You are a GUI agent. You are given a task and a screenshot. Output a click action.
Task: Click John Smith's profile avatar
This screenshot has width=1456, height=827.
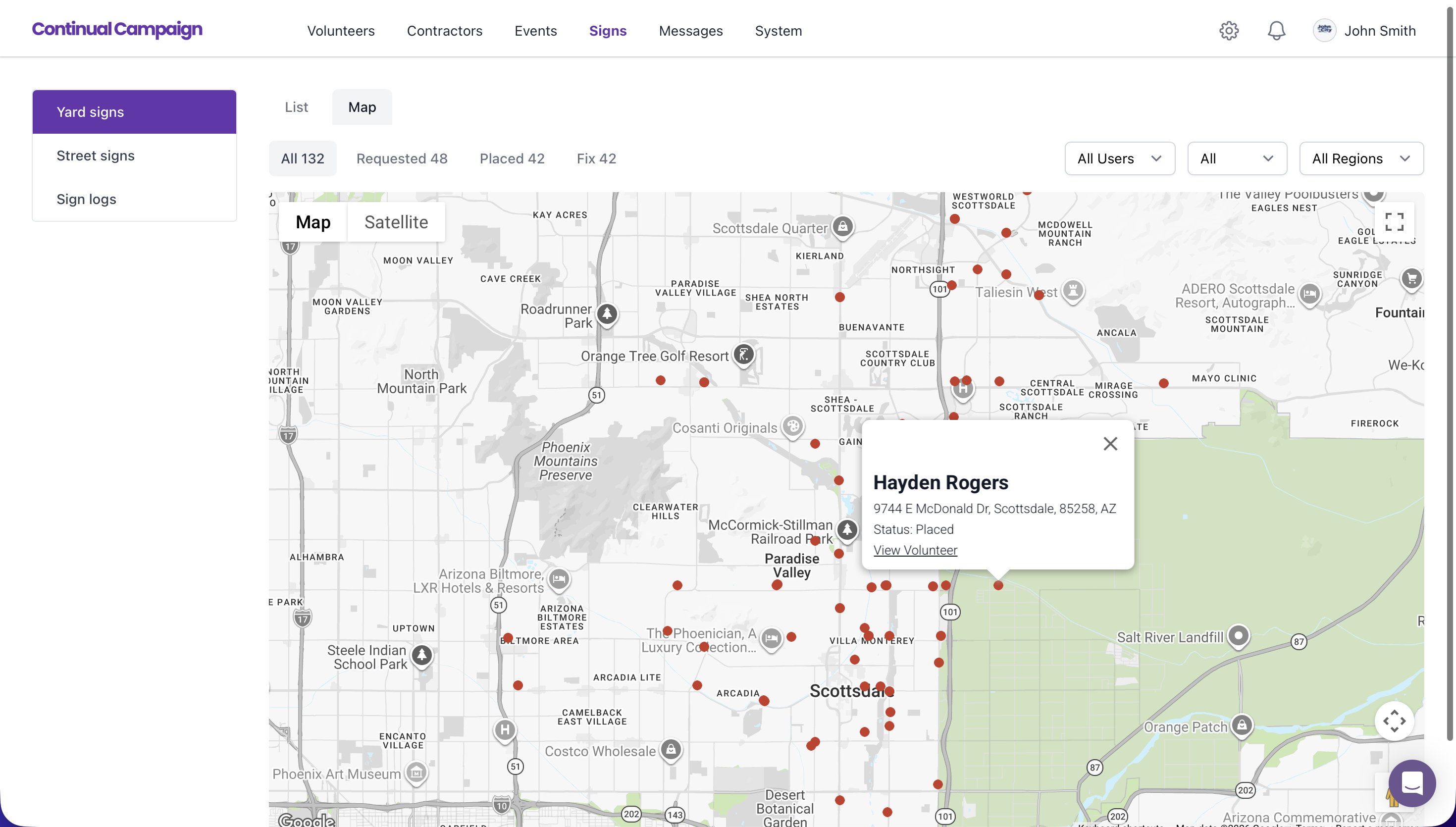(1325, 30)
